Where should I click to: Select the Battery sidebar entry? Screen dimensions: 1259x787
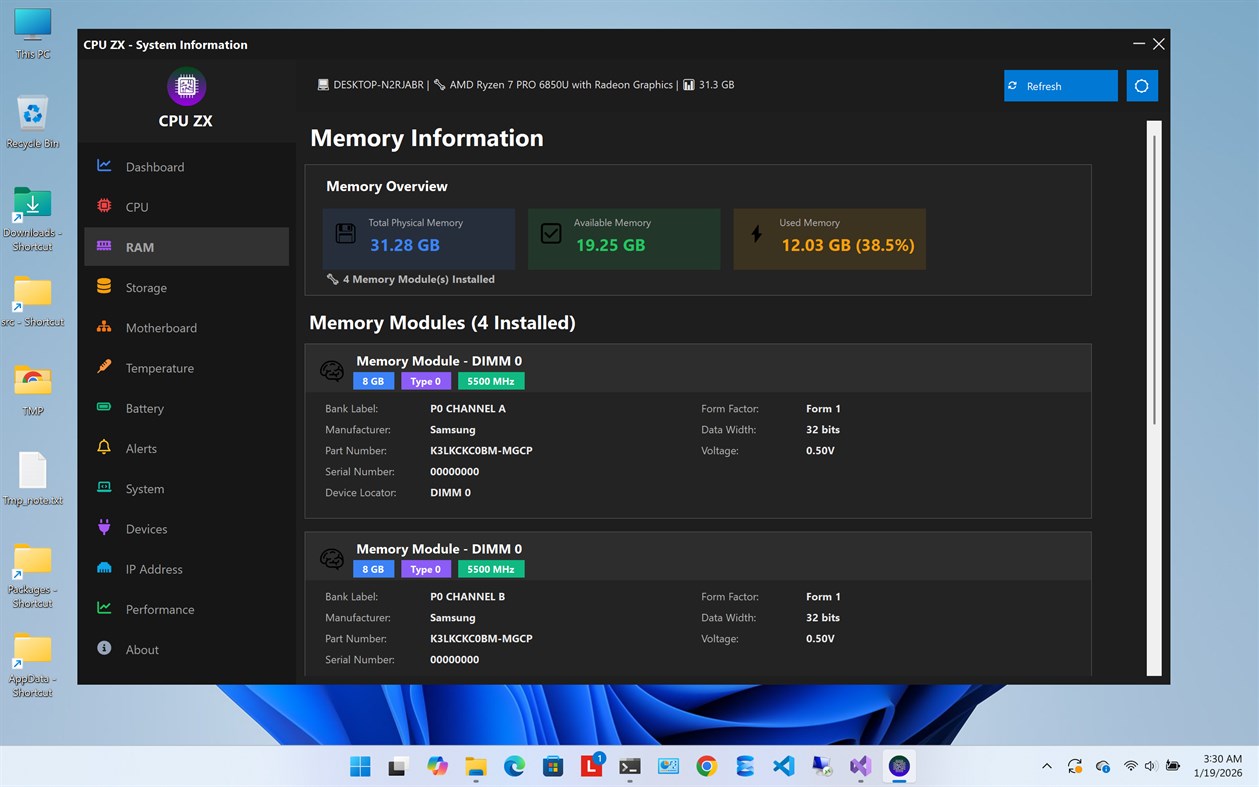click(186, 408)
